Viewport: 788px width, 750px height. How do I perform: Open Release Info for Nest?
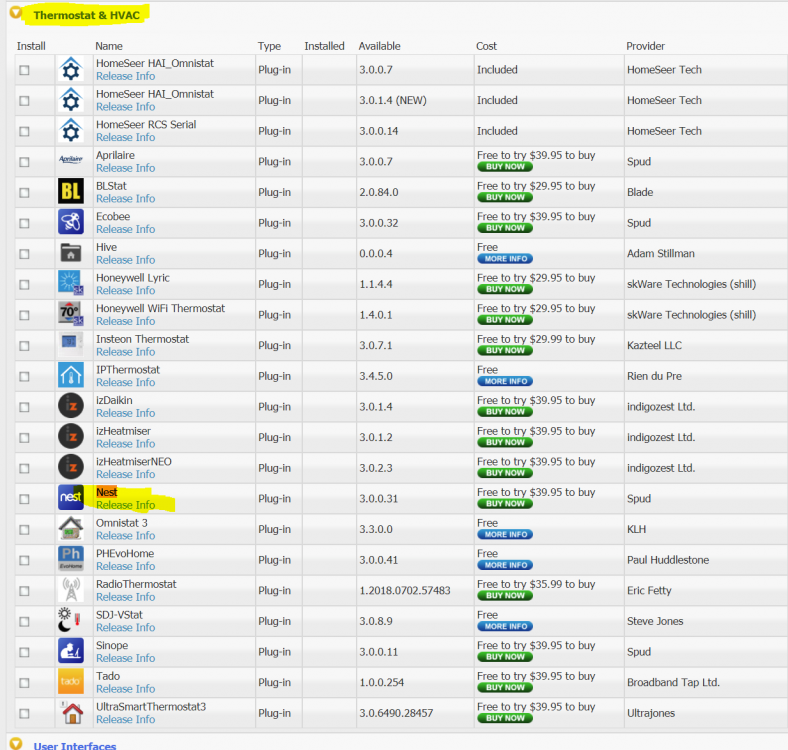coord(125,505)
